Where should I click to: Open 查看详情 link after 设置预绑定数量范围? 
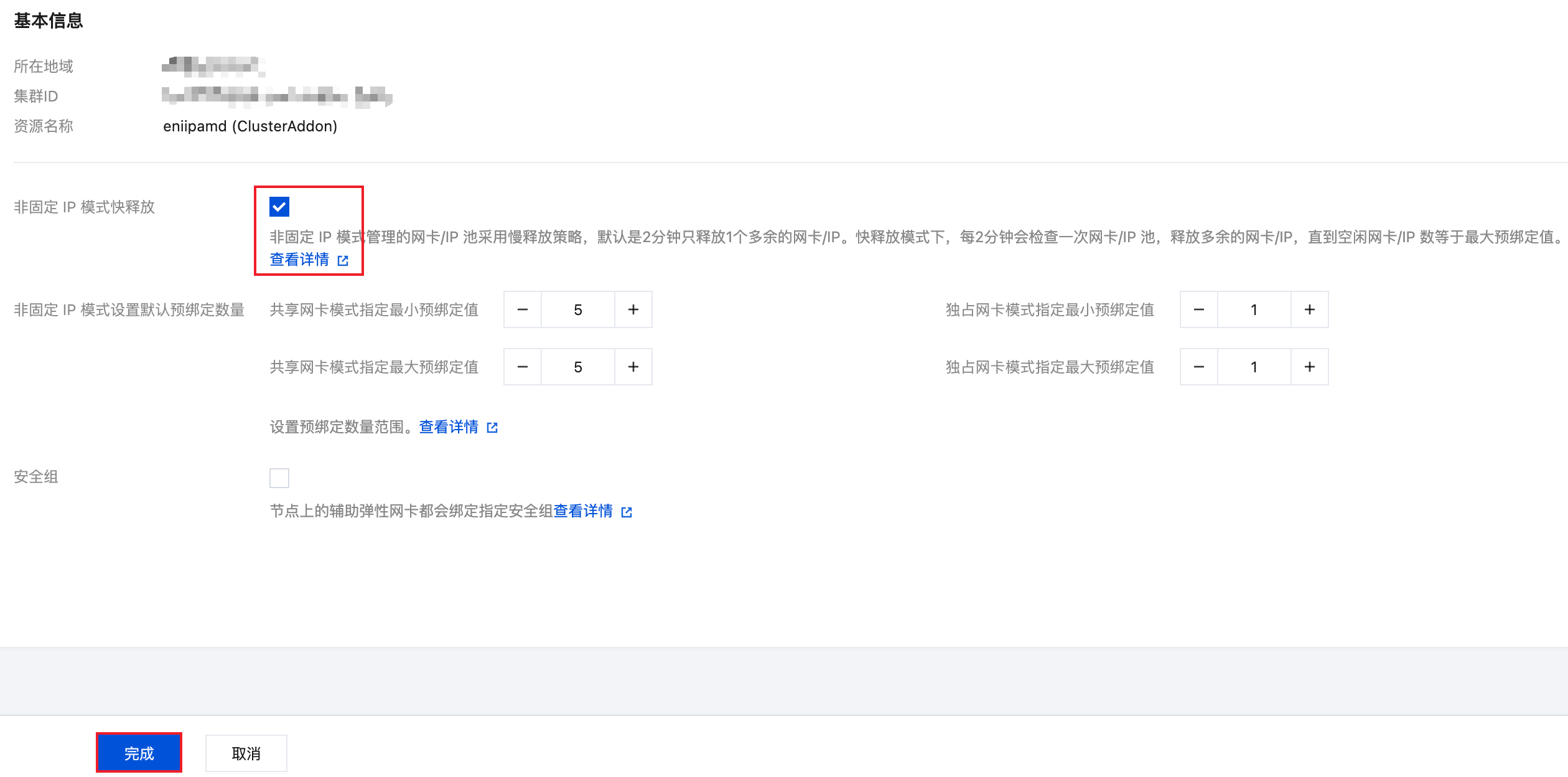[x=449, y=427]
